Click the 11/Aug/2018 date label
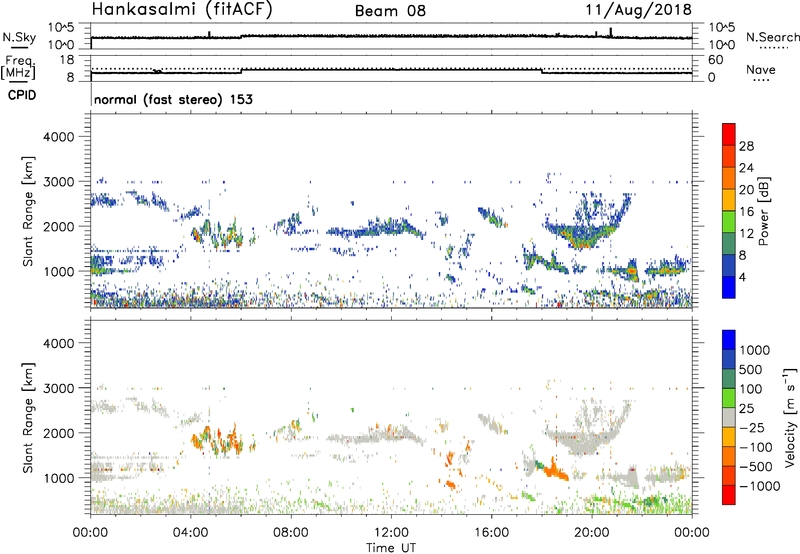Screen dimensions: 800x554 pos(638,10)
